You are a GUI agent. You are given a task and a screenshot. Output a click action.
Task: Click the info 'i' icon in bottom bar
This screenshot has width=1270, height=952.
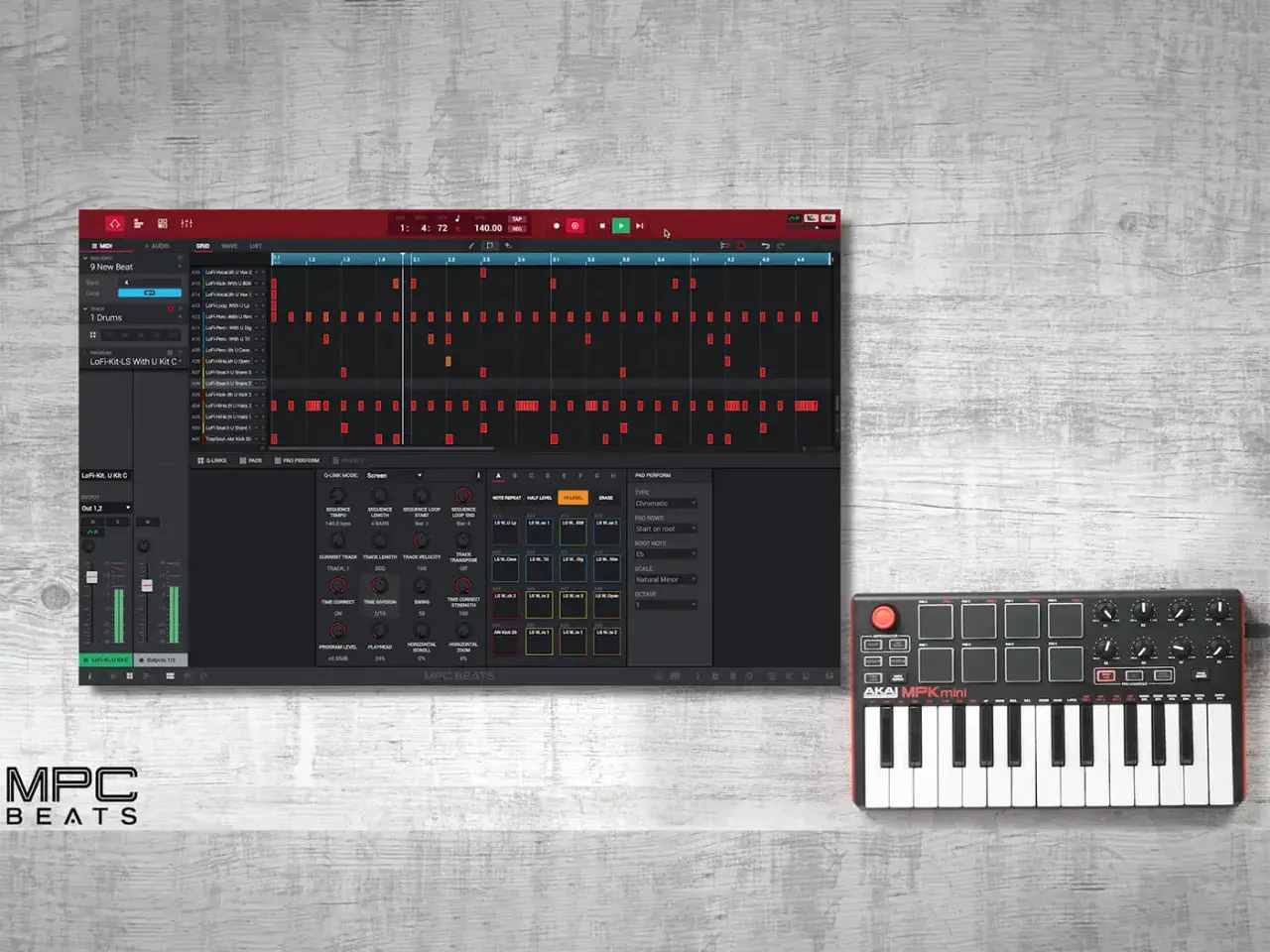(89, 676)
